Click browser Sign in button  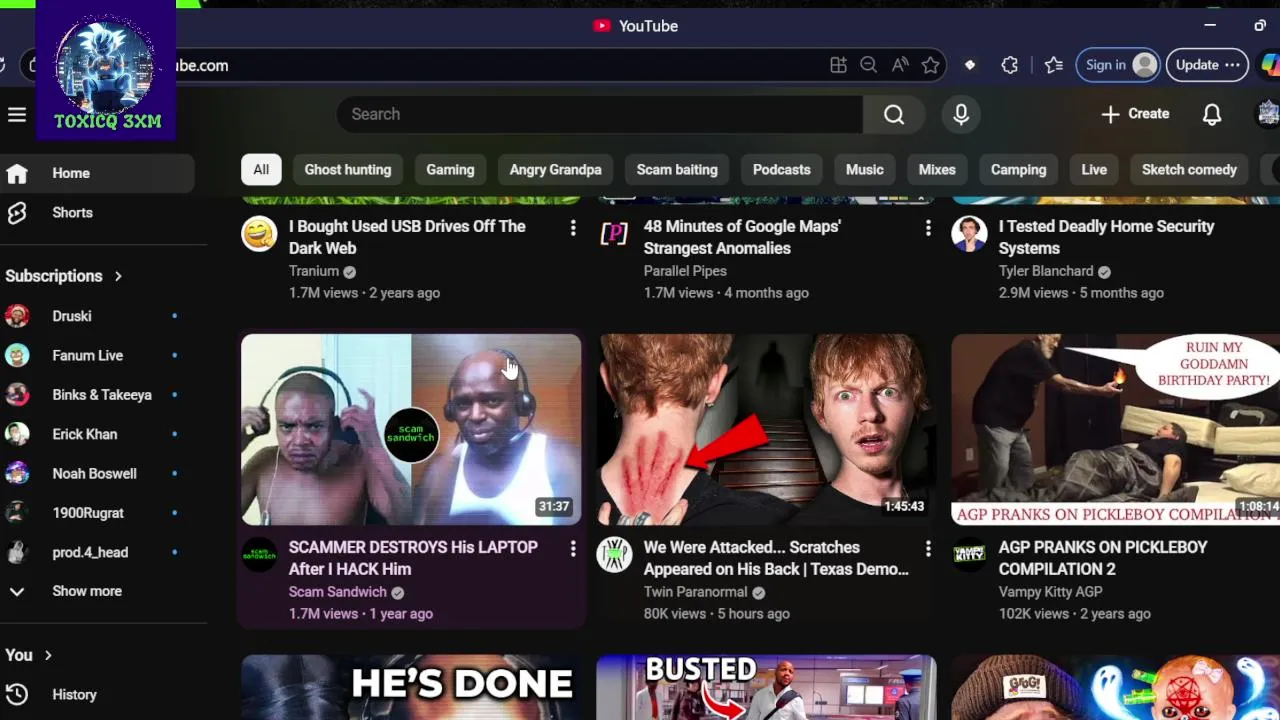pos(1118,65)
